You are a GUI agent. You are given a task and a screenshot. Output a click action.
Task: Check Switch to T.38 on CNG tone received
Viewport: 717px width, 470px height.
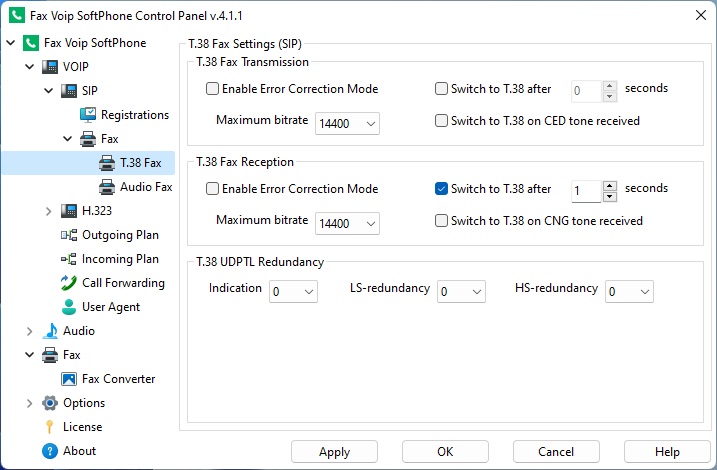pyautogui.click(x=441, y=220)
